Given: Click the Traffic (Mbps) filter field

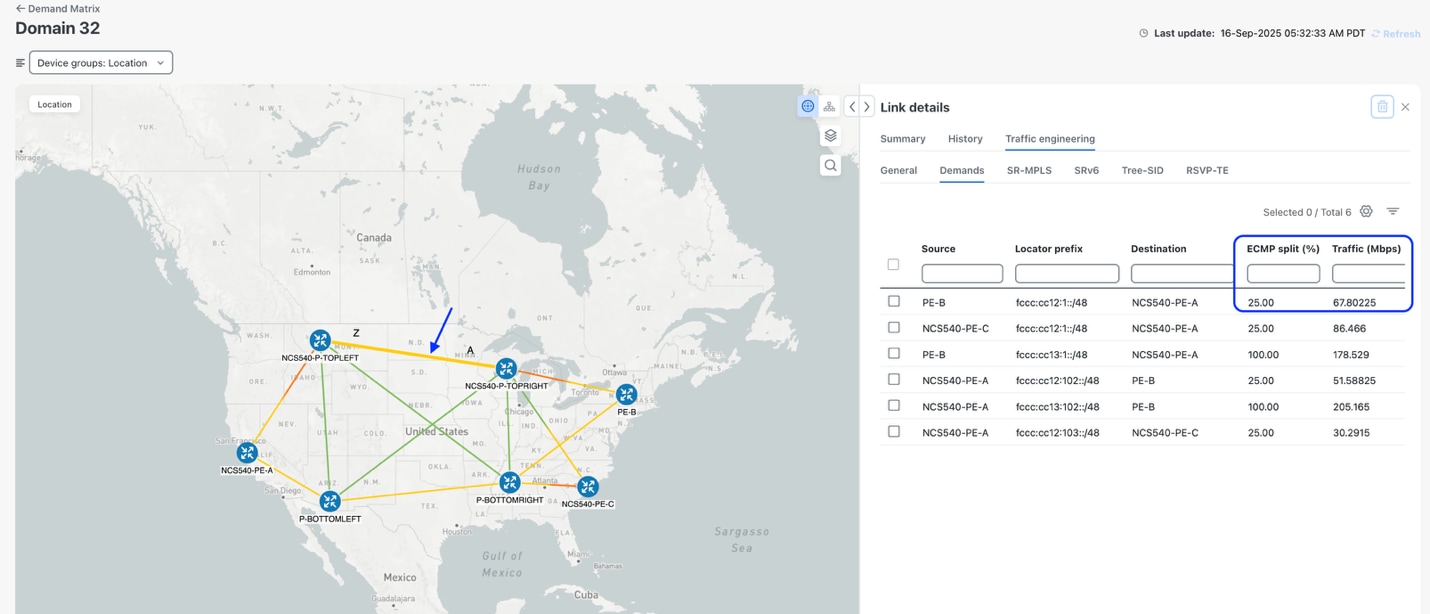Looking at the screenshot, I should tap(1368, 273).
